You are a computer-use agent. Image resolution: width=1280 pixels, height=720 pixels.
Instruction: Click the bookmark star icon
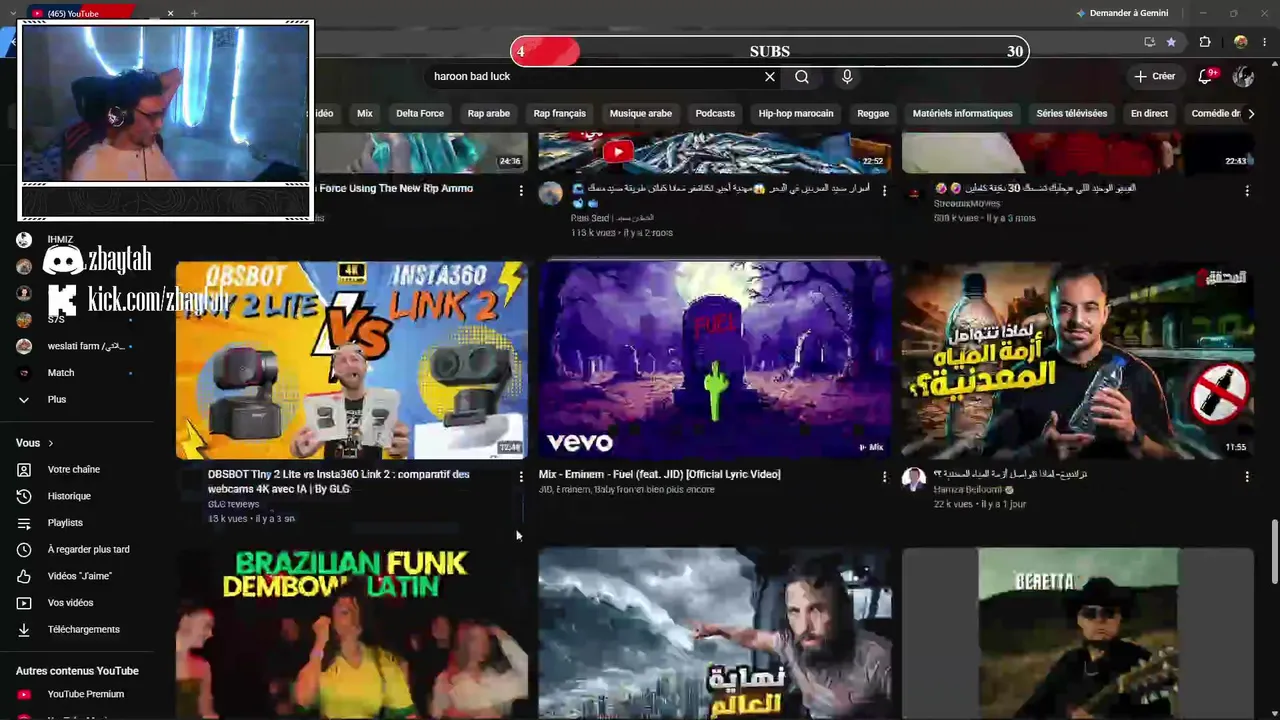(x=1171, y=42)
